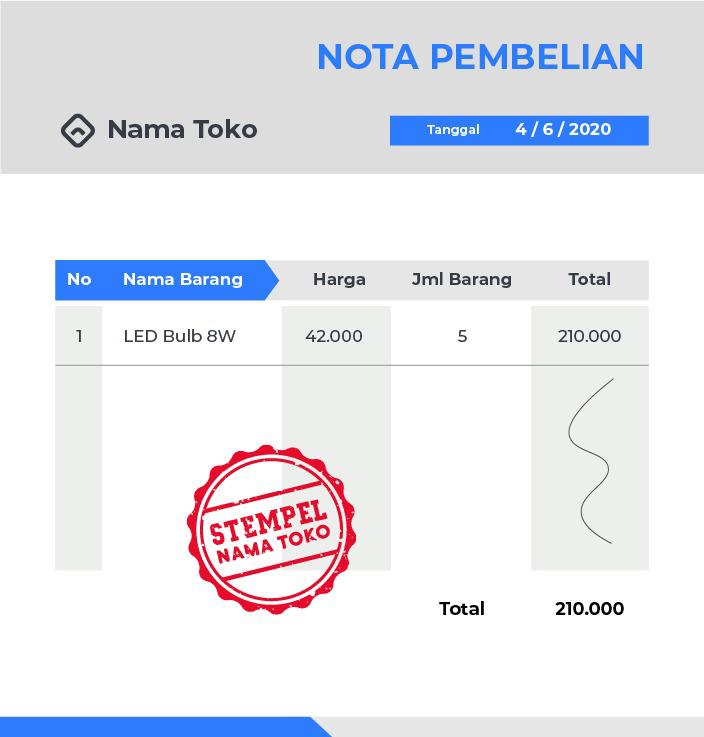This screenshot has width=704, height=737.
Task: Click the price cell 42.000
Action: [x=334, y=336]
